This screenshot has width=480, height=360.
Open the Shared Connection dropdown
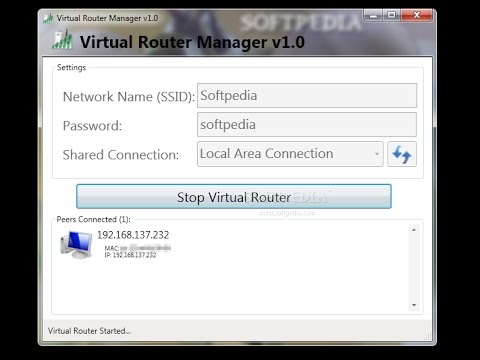point(290,154)
